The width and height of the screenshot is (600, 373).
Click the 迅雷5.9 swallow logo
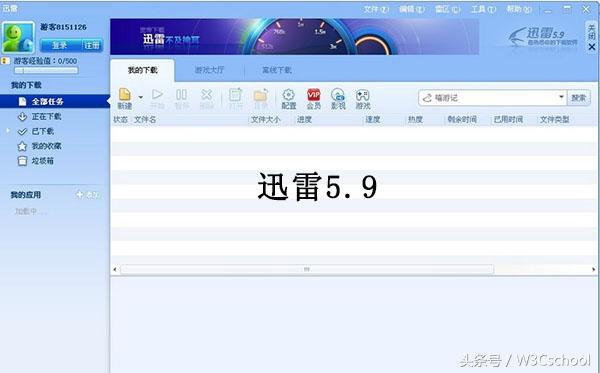(x=542, y=36)
